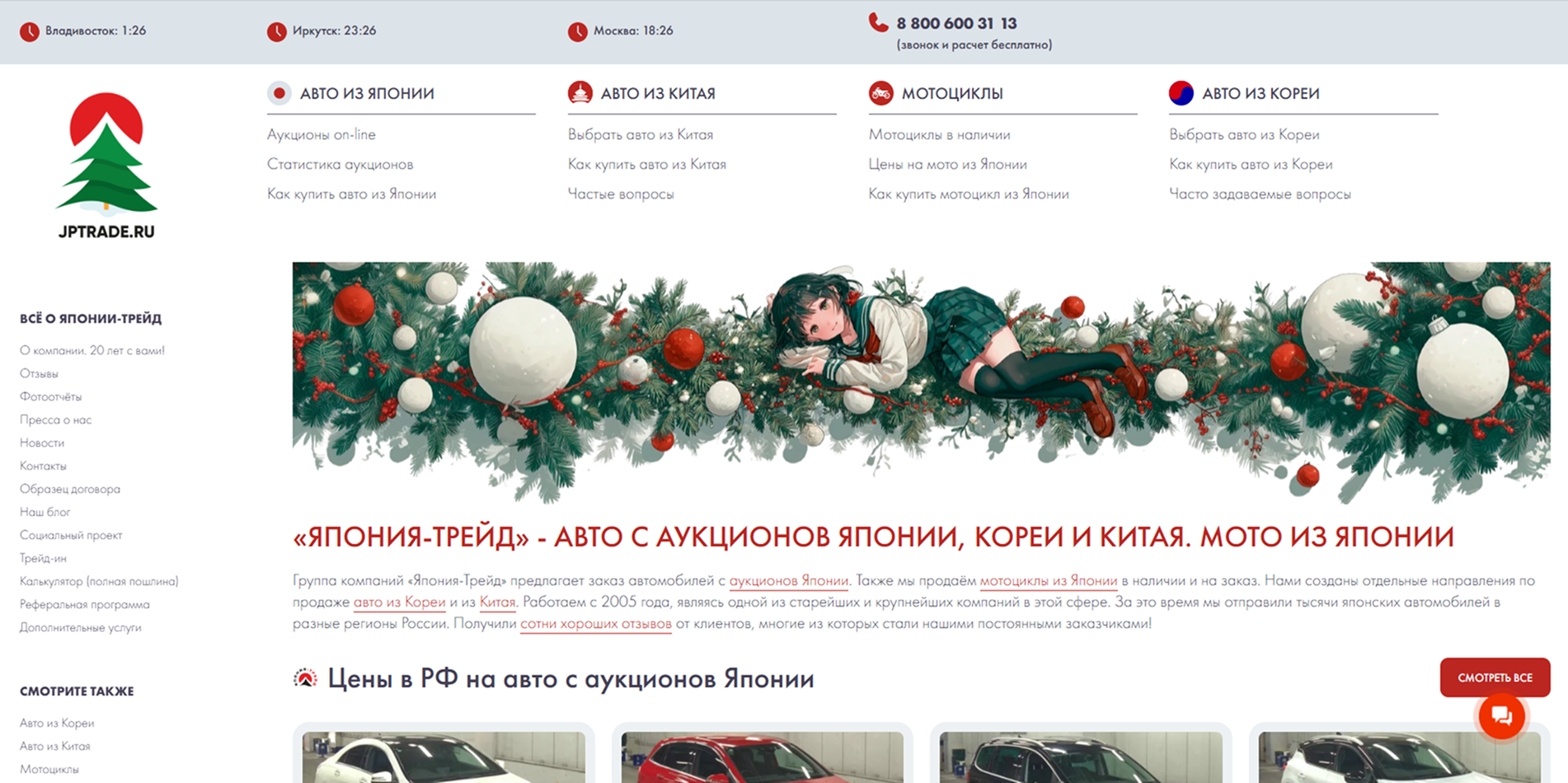The height and width of the screenshot is (783, 1568).
Task: Click the motorcycle icon beside Мотоциклы
Action: [x=880, y=93]
